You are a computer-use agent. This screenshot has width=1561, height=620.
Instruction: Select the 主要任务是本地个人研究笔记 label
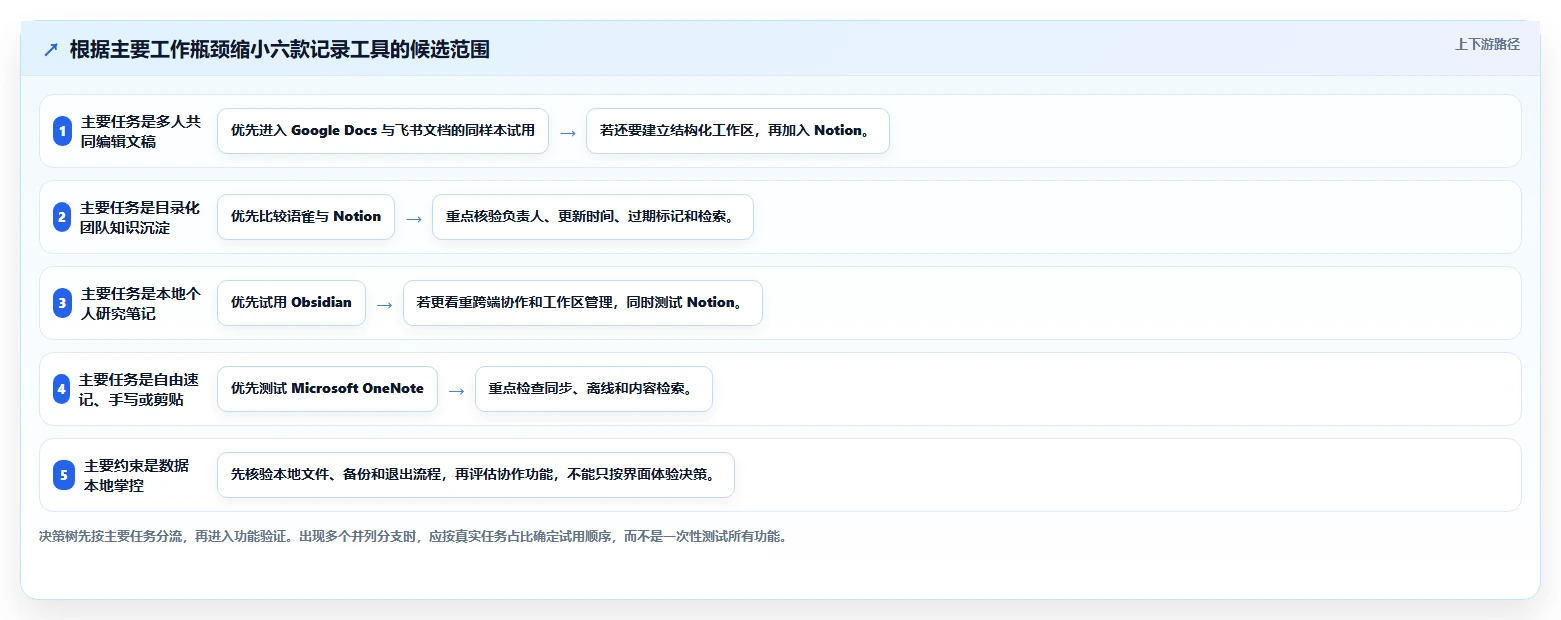[141, 303]
